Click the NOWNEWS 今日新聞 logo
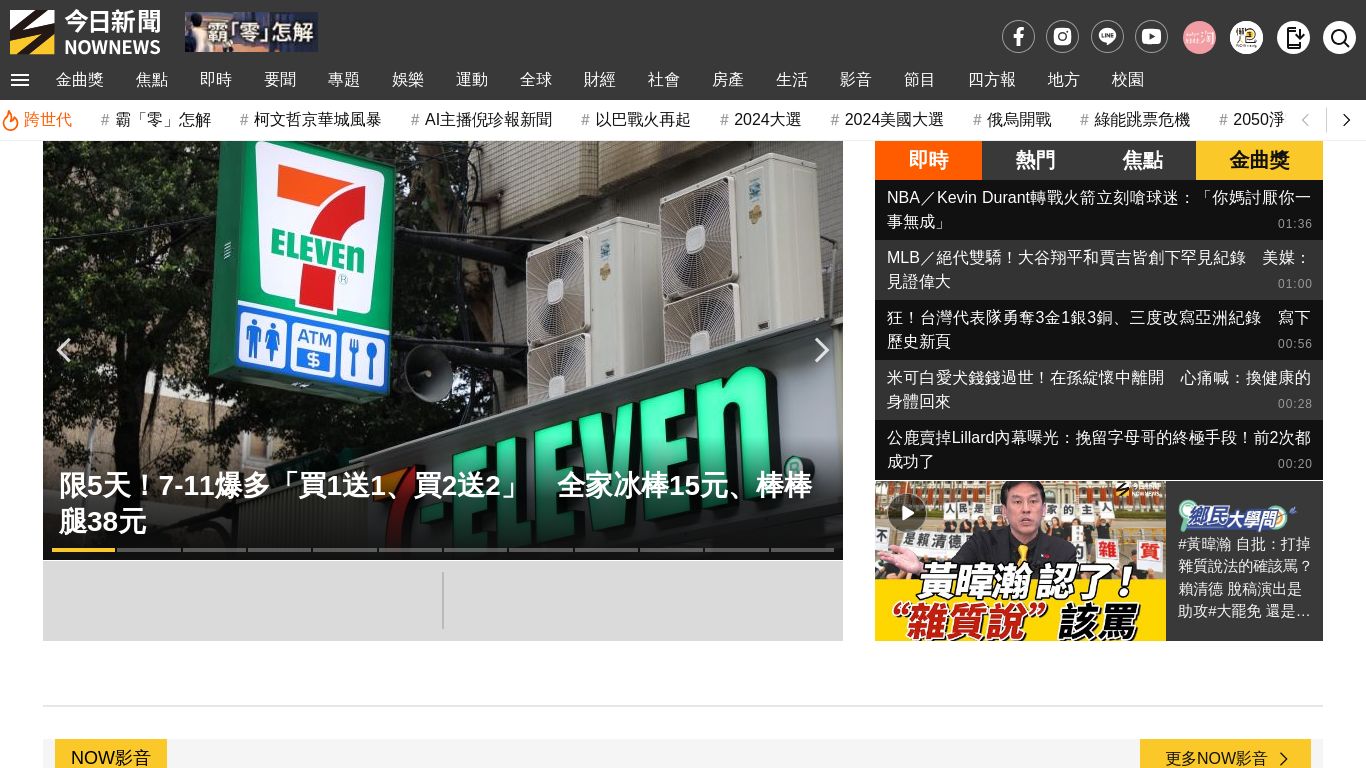The height and width of the screenshot is (768, 1366). click(85, 32)
